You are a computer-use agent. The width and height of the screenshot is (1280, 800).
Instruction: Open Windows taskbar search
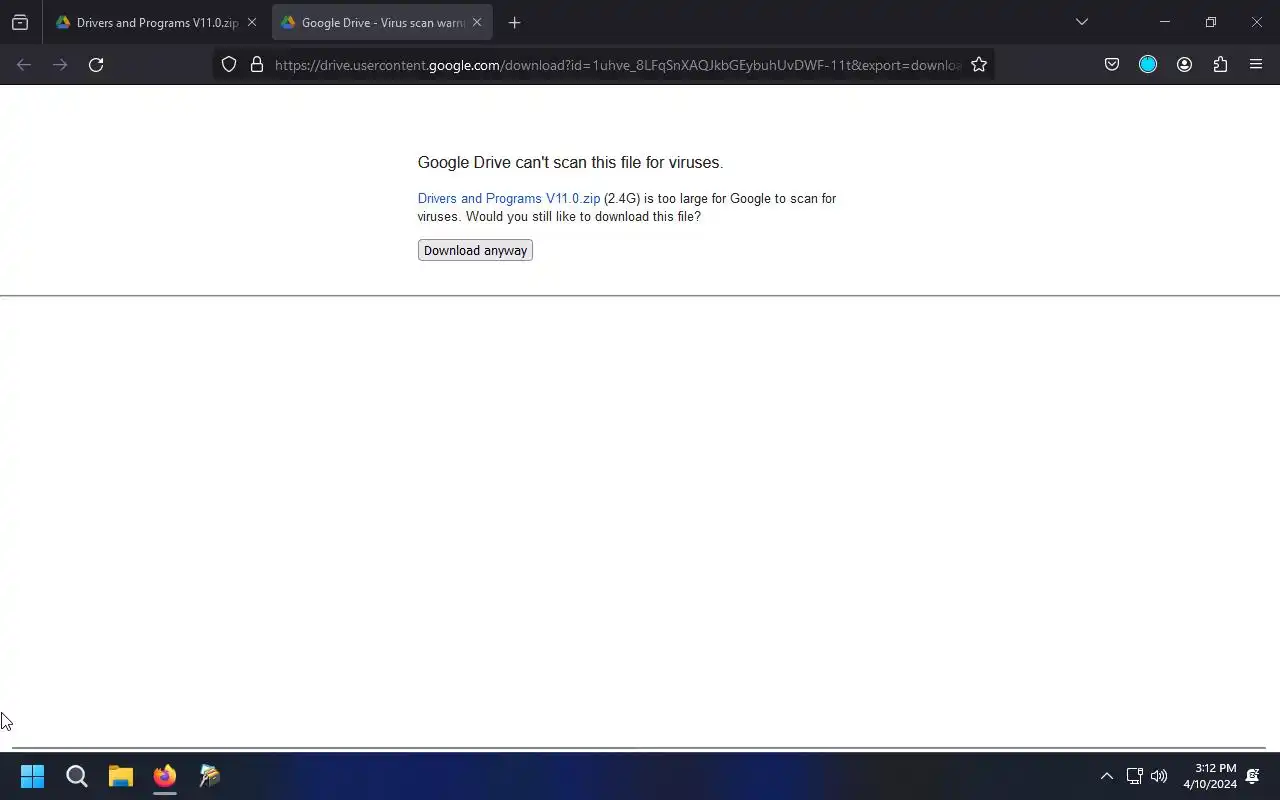click(x=77, y=776)
